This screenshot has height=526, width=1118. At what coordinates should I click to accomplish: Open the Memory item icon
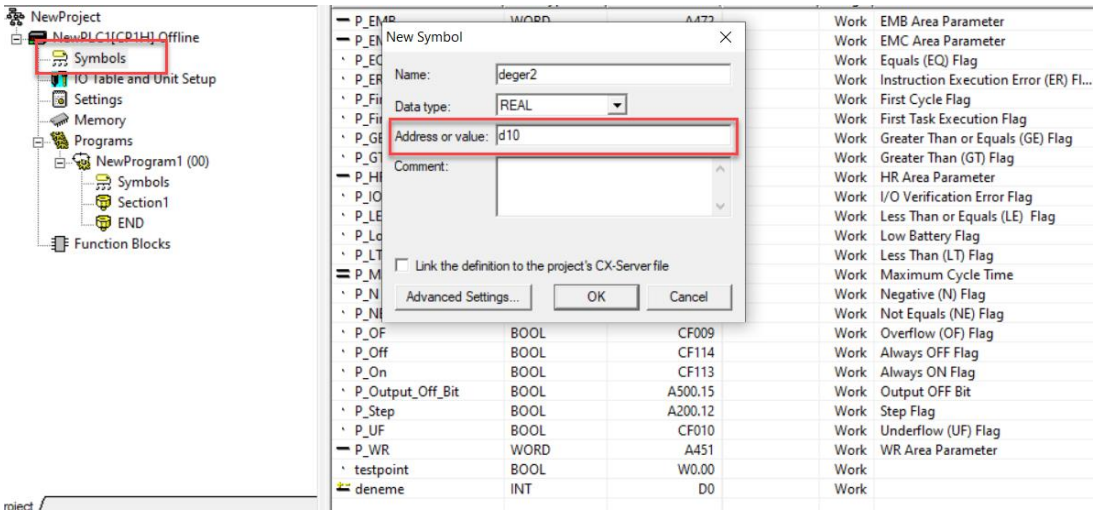click(x=59, y=120)
